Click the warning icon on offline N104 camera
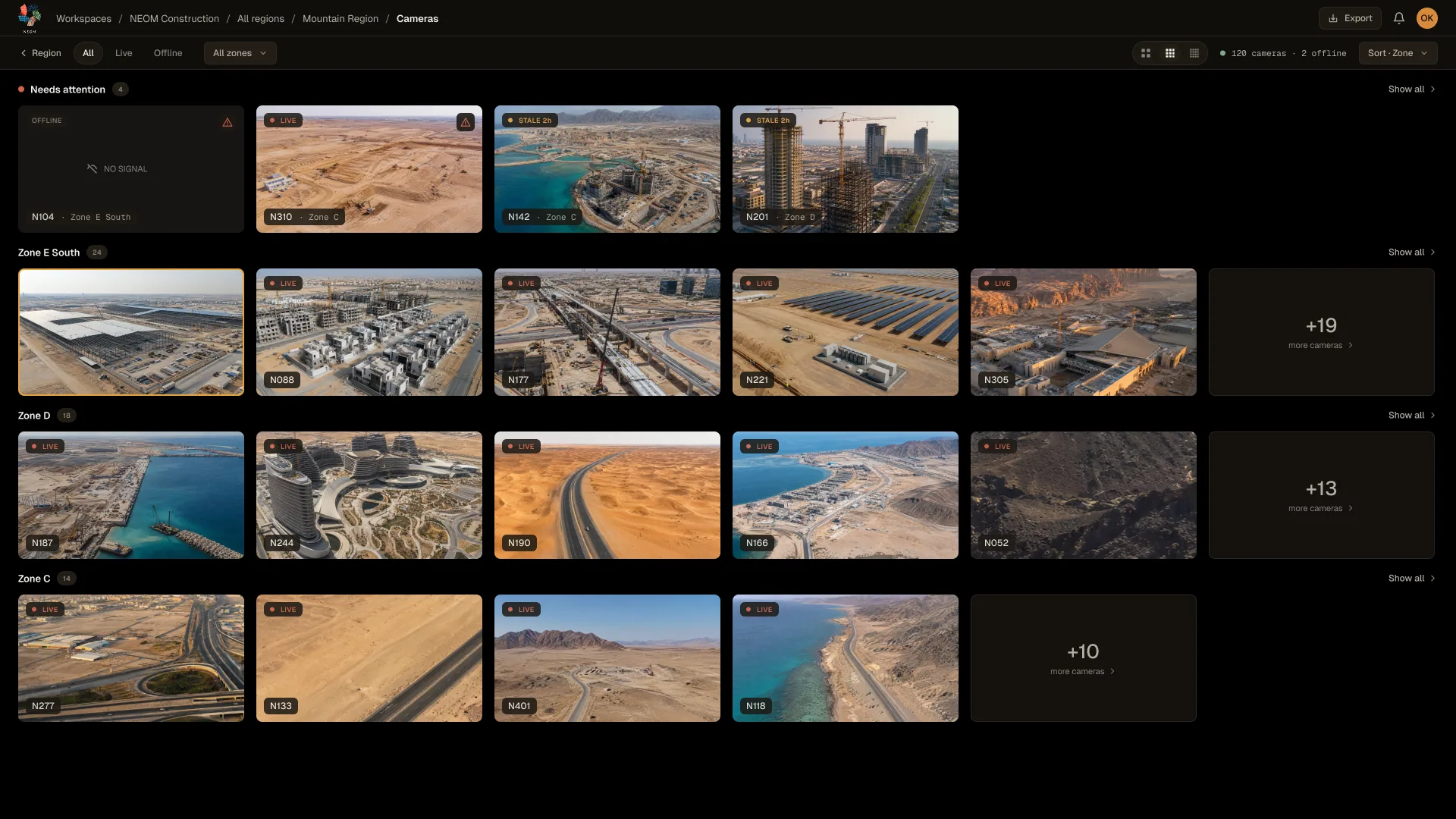 point(227,122)
